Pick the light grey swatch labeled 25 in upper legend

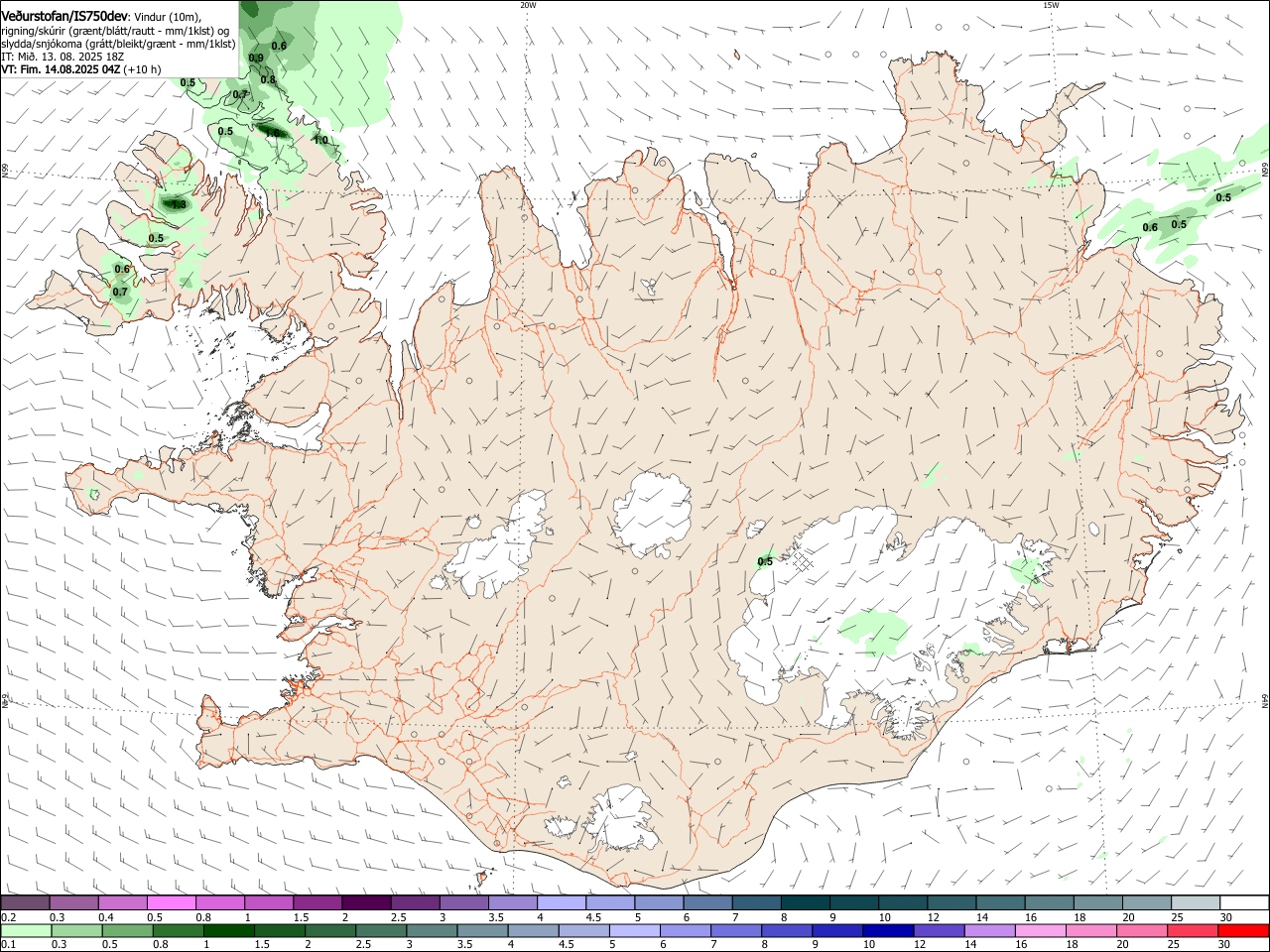1196,903
